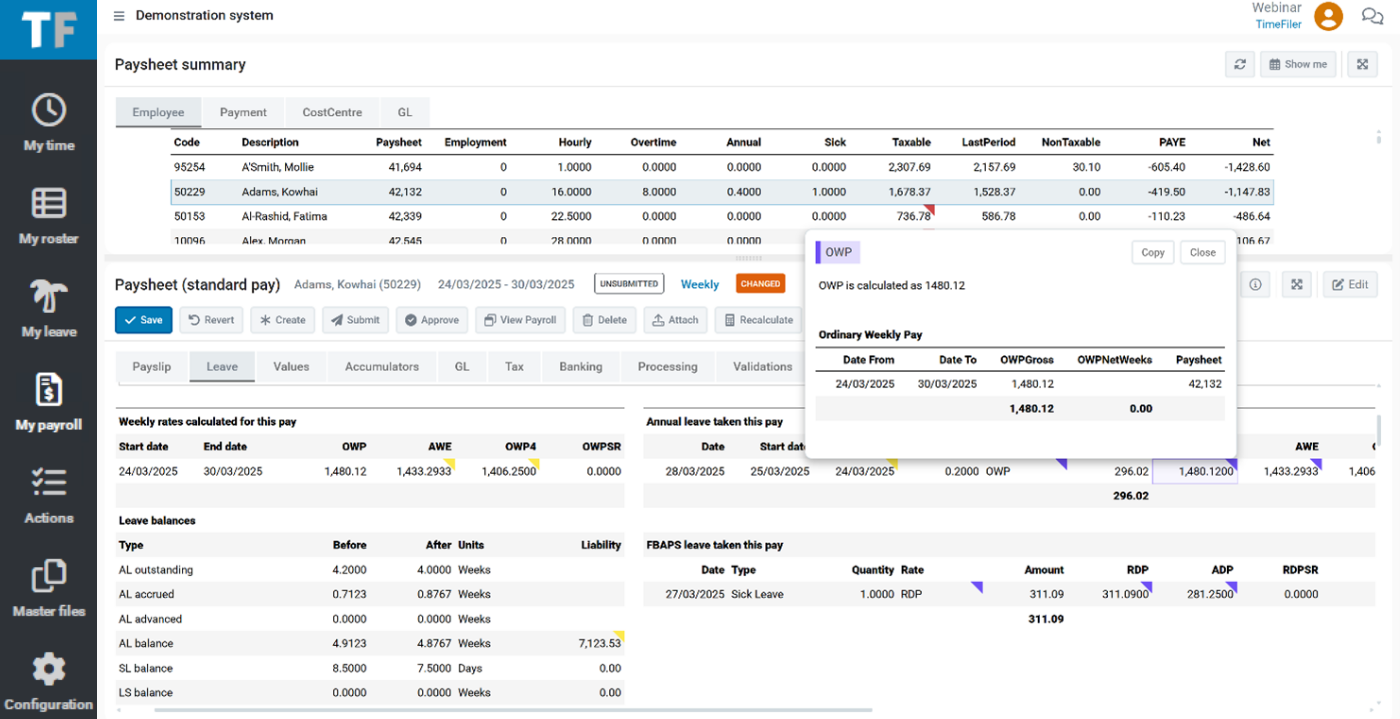Close the OWP popup

point(1202,253)
